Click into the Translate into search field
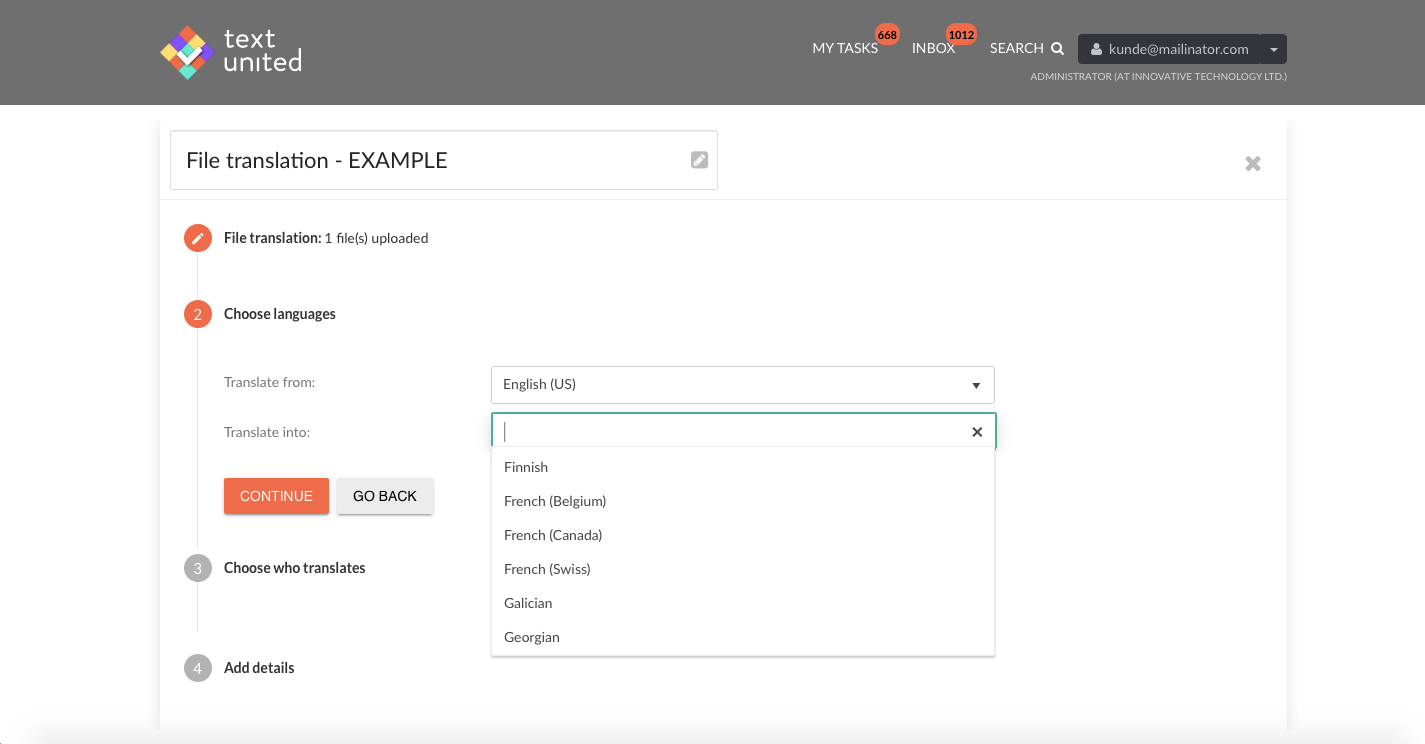 pyautogui.click(x=730, y=432)
